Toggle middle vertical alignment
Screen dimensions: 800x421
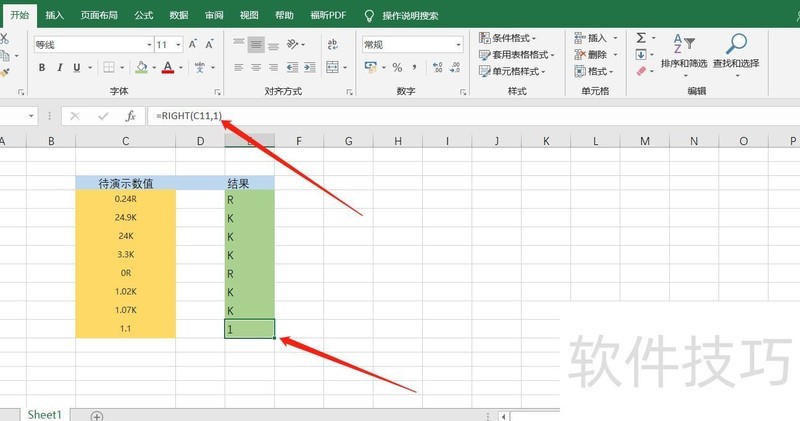click(256, 44)
